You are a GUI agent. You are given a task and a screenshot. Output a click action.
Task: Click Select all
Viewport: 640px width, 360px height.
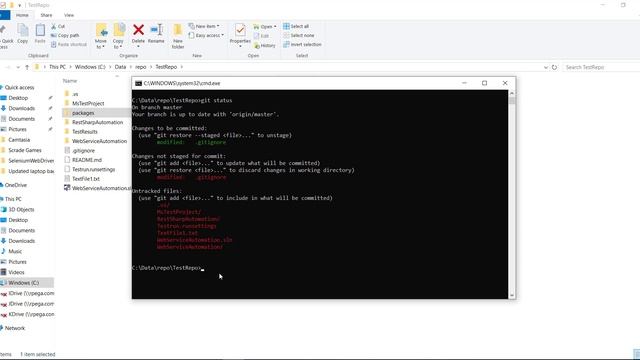tap(296, 26)
